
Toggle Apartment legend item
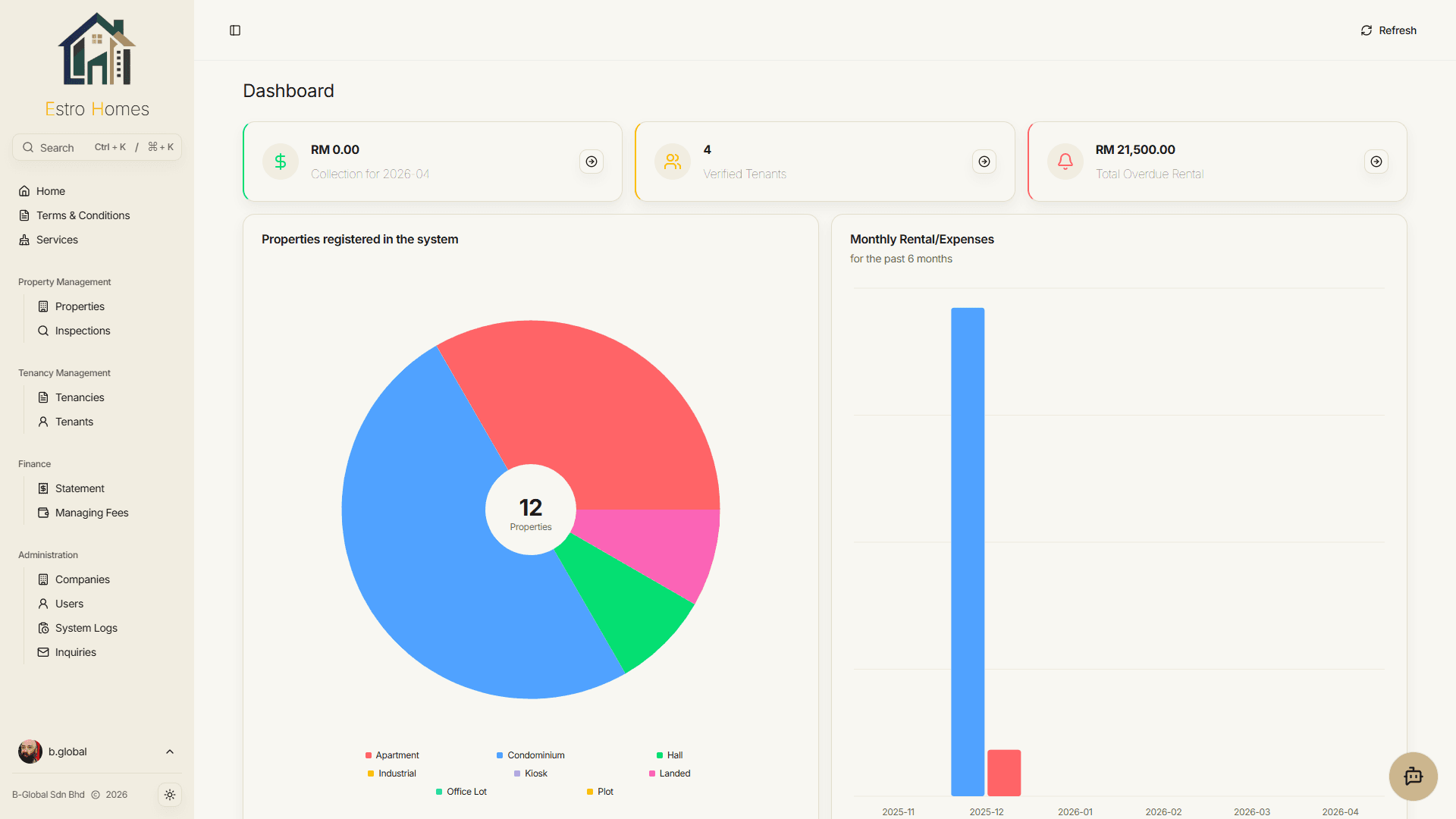392,755
